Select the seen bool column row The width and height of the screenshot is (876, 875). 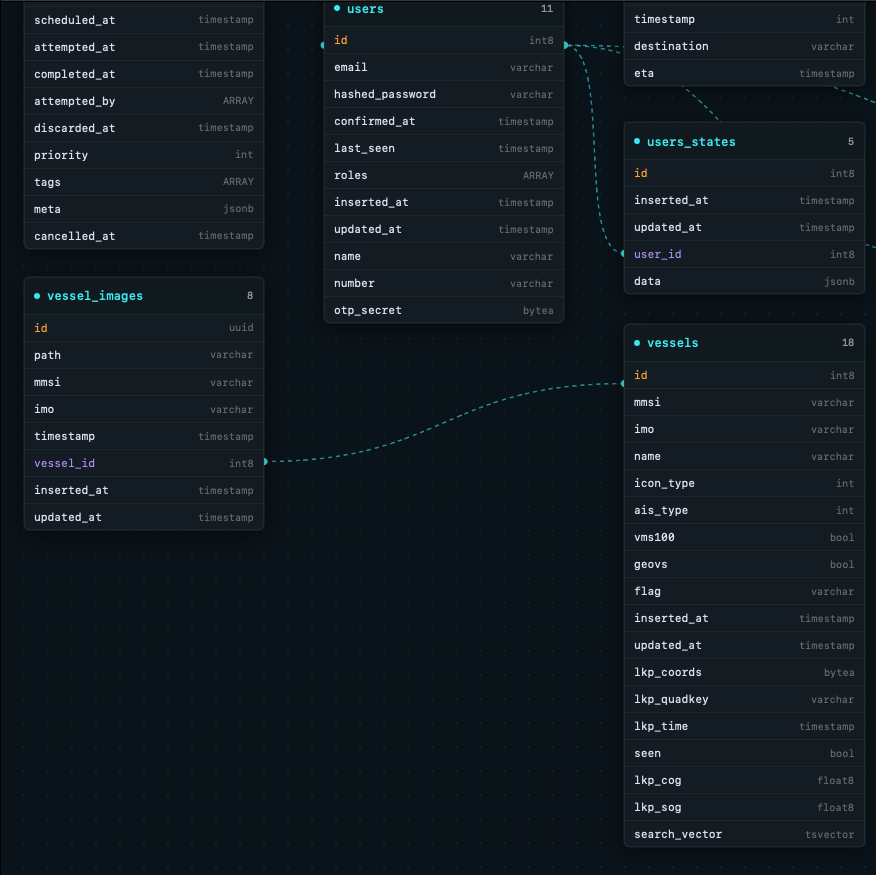tap(744, 753)
